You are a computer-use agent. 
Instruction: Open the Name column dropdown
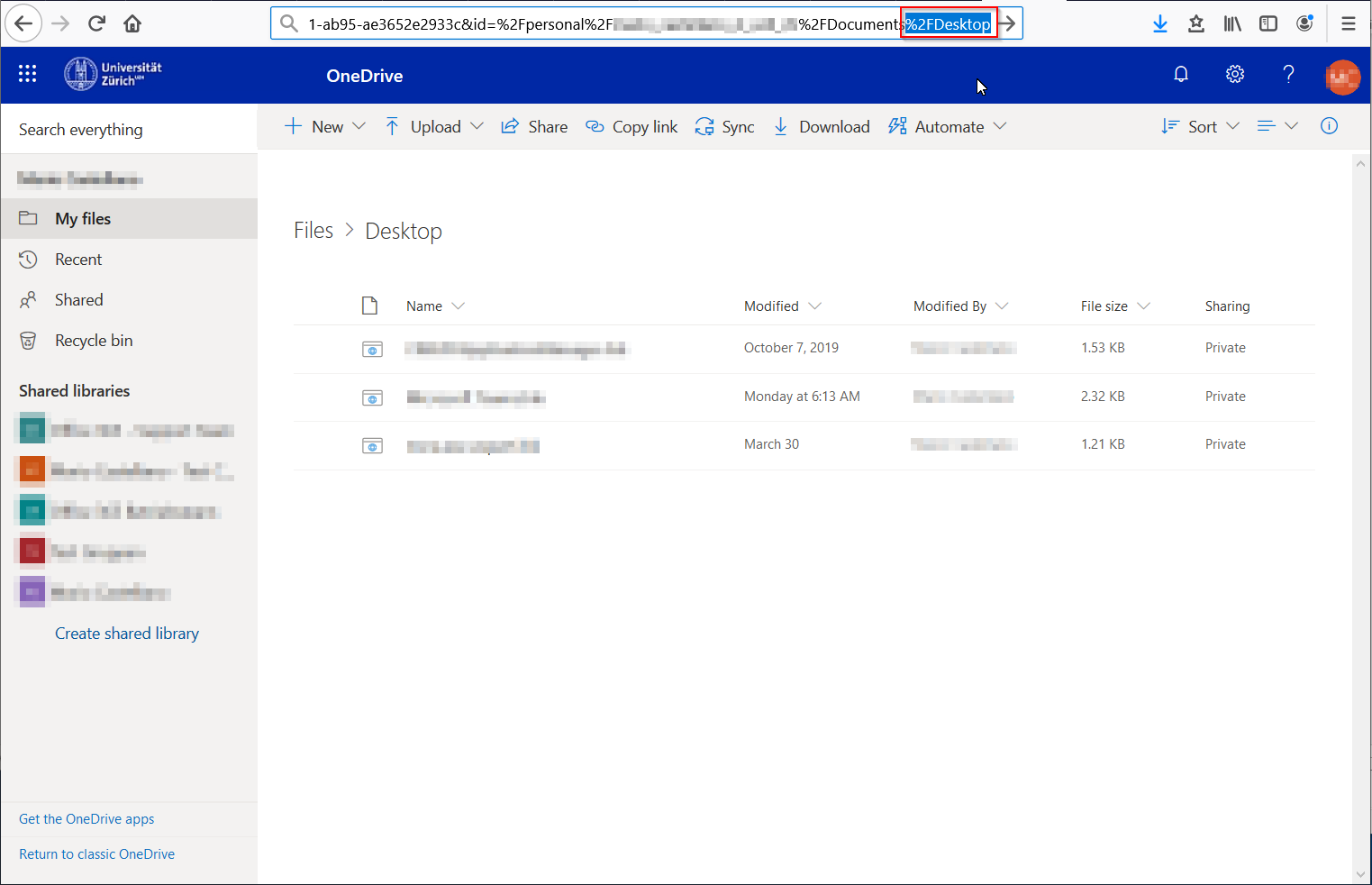435,306
